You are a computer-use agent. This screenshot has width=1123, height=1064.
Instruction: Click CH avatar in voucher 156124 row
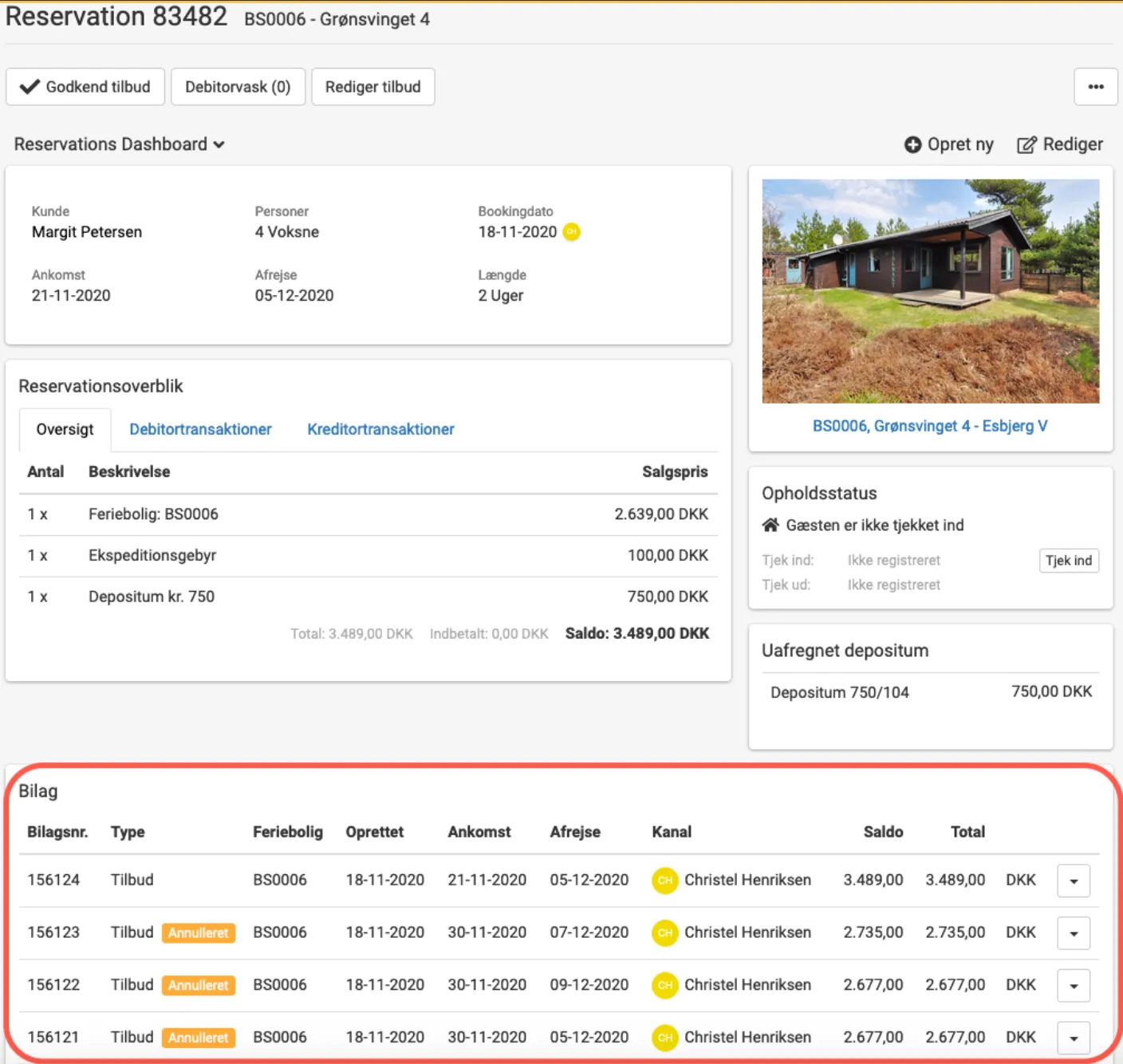click(664, 881)
